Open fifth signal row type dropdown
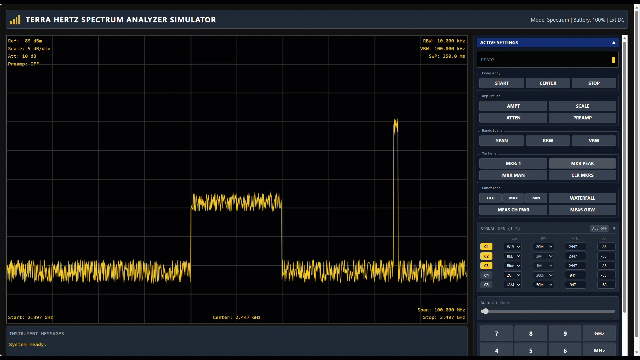Viewport: 640px width, 360px height. (513, 284)
